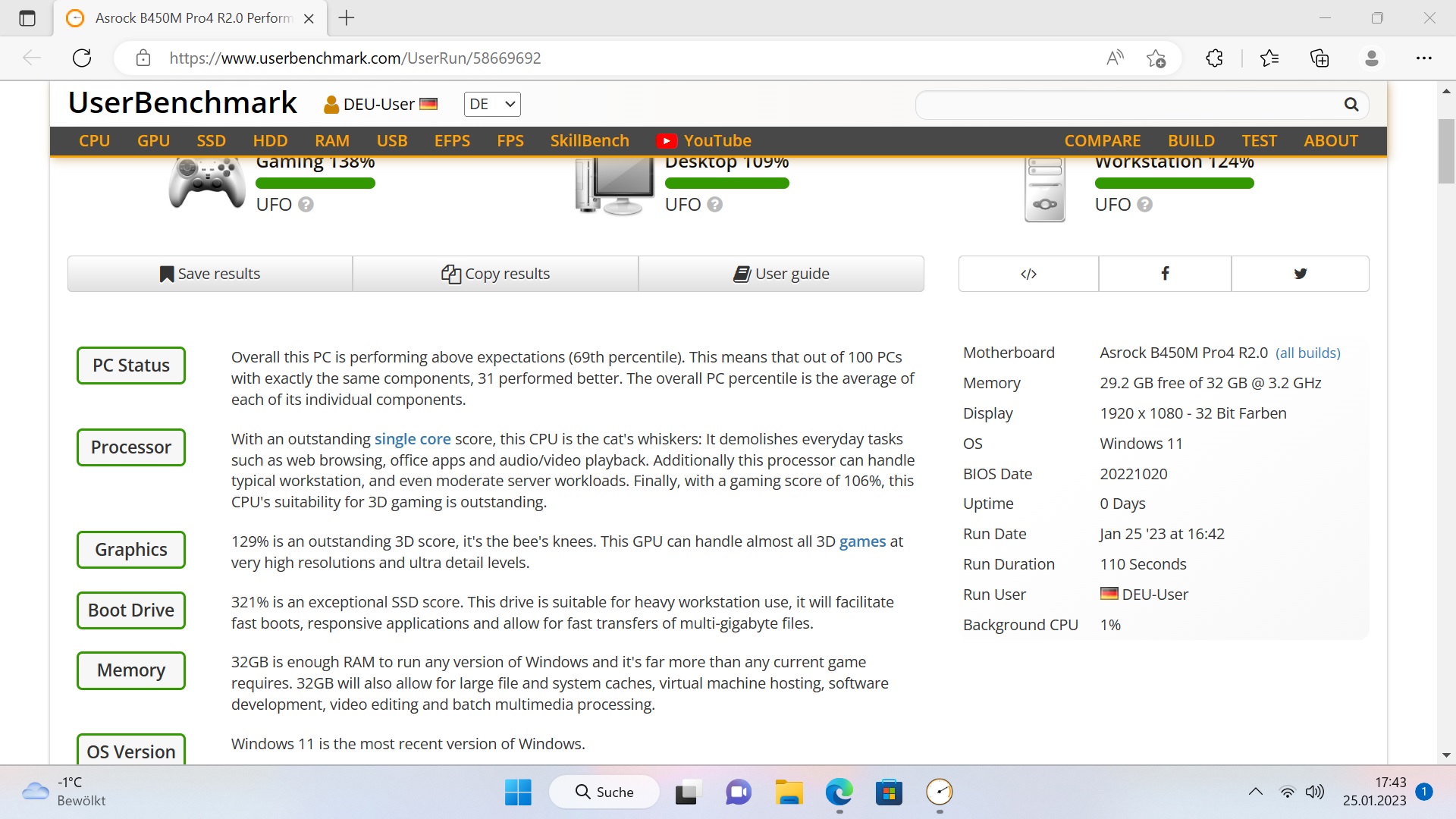Click the Facebook share icon
The image size is (1456, 819).
click(1165, 274)
